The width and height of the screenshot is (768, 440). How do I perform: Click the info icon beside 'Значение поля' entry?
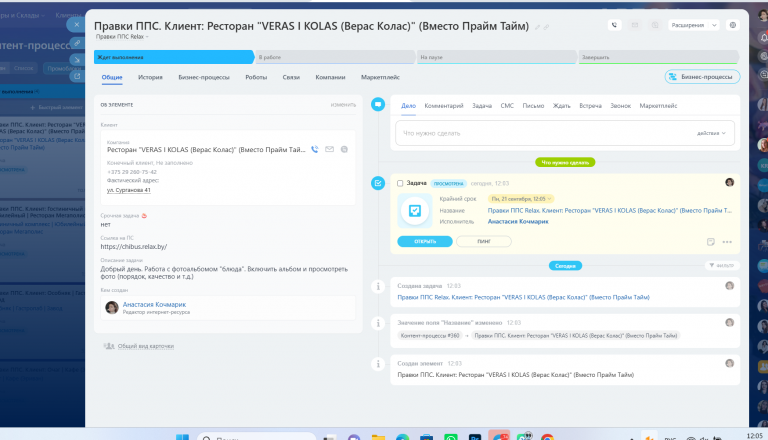coord(378,323)
